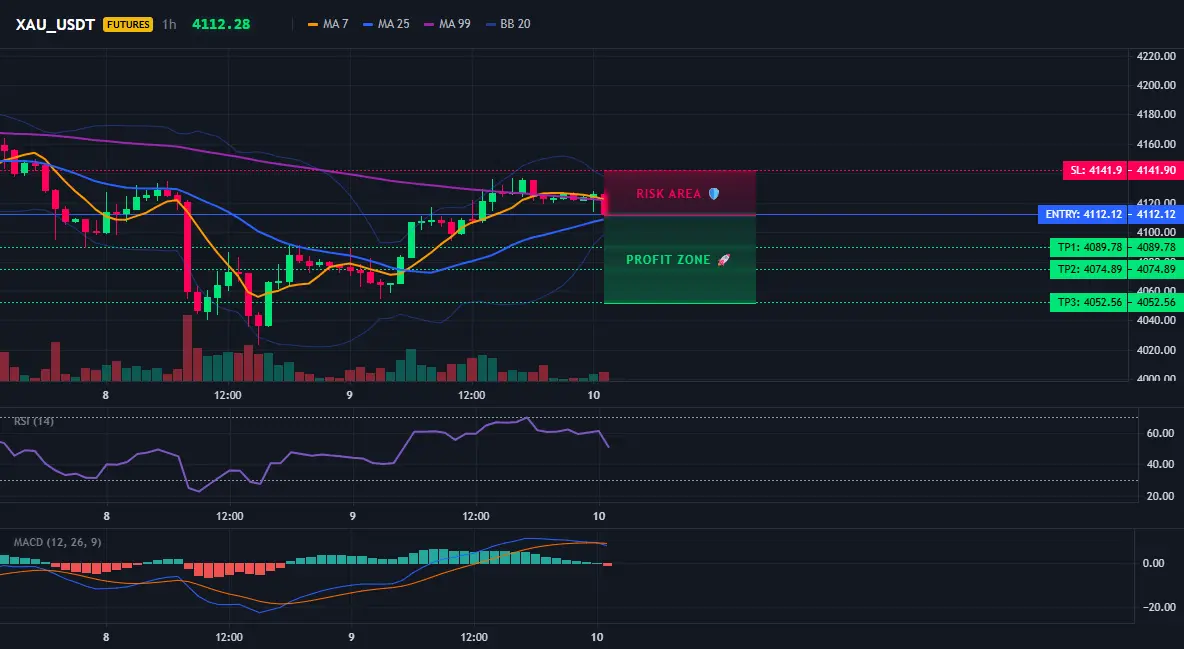Screen dimensions: 1184x649
Task: Click the rocket icon in PROFIT ZONE
Action: pyautogui.click(x=723, y=260)
